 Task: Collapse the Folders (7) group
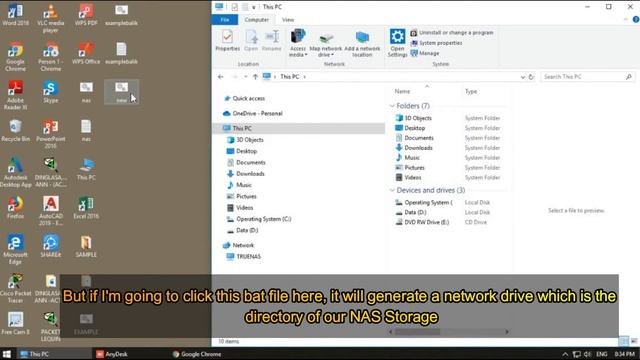click(x=392, y=106)
